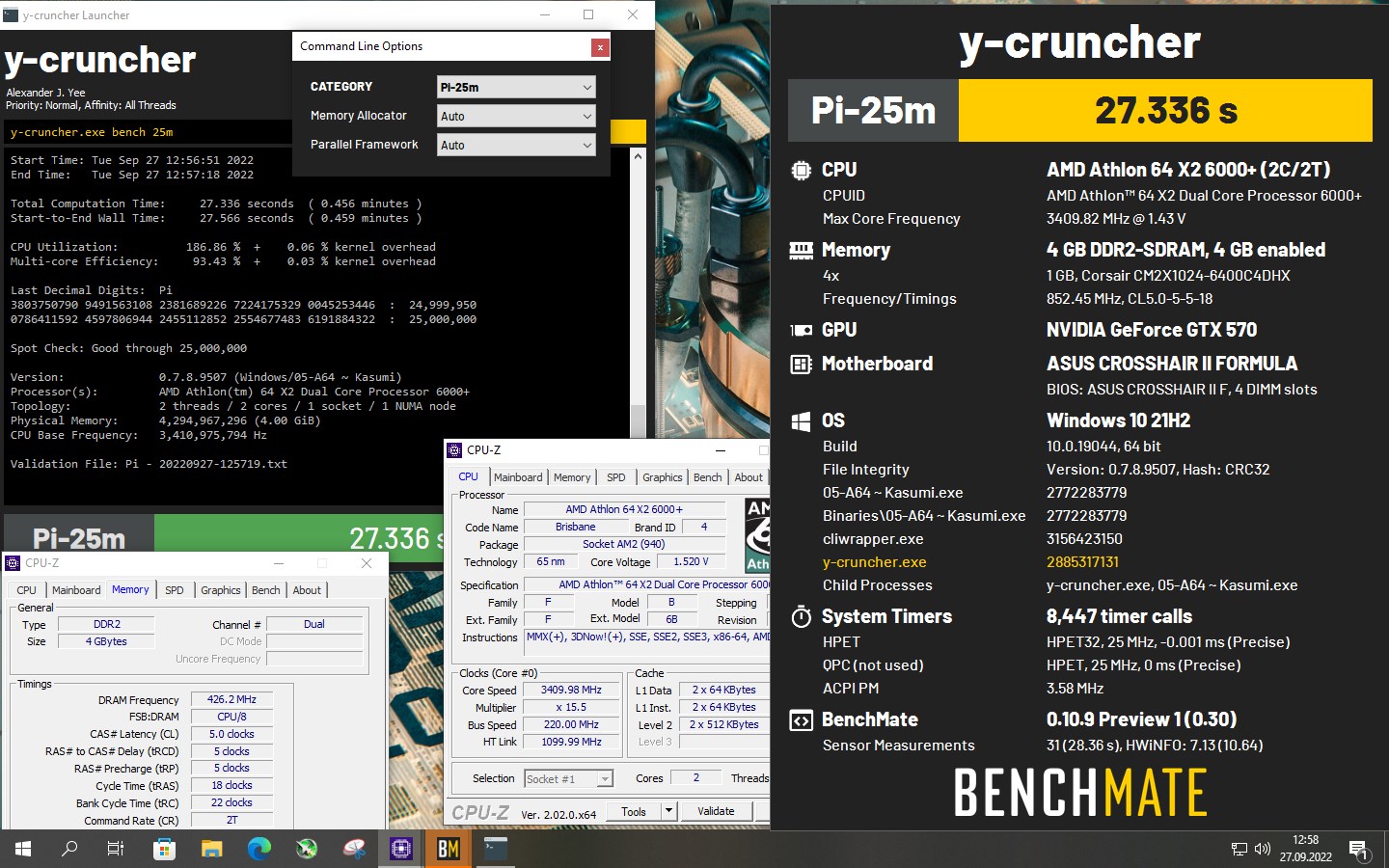The image size is (1389, 868).
Task: Click the scrollbar up arrow in console
Action: click(638, 155)
